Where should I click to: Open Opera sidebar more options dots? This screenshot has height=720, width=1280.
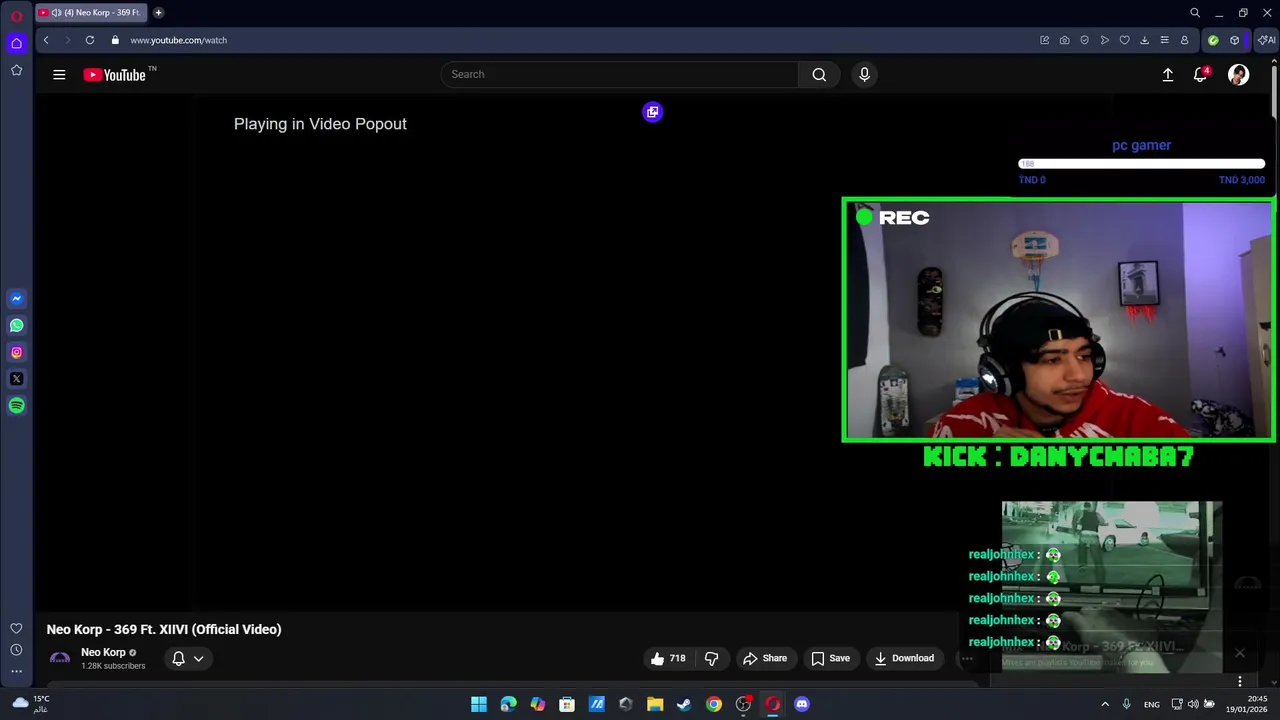point(16,671)
